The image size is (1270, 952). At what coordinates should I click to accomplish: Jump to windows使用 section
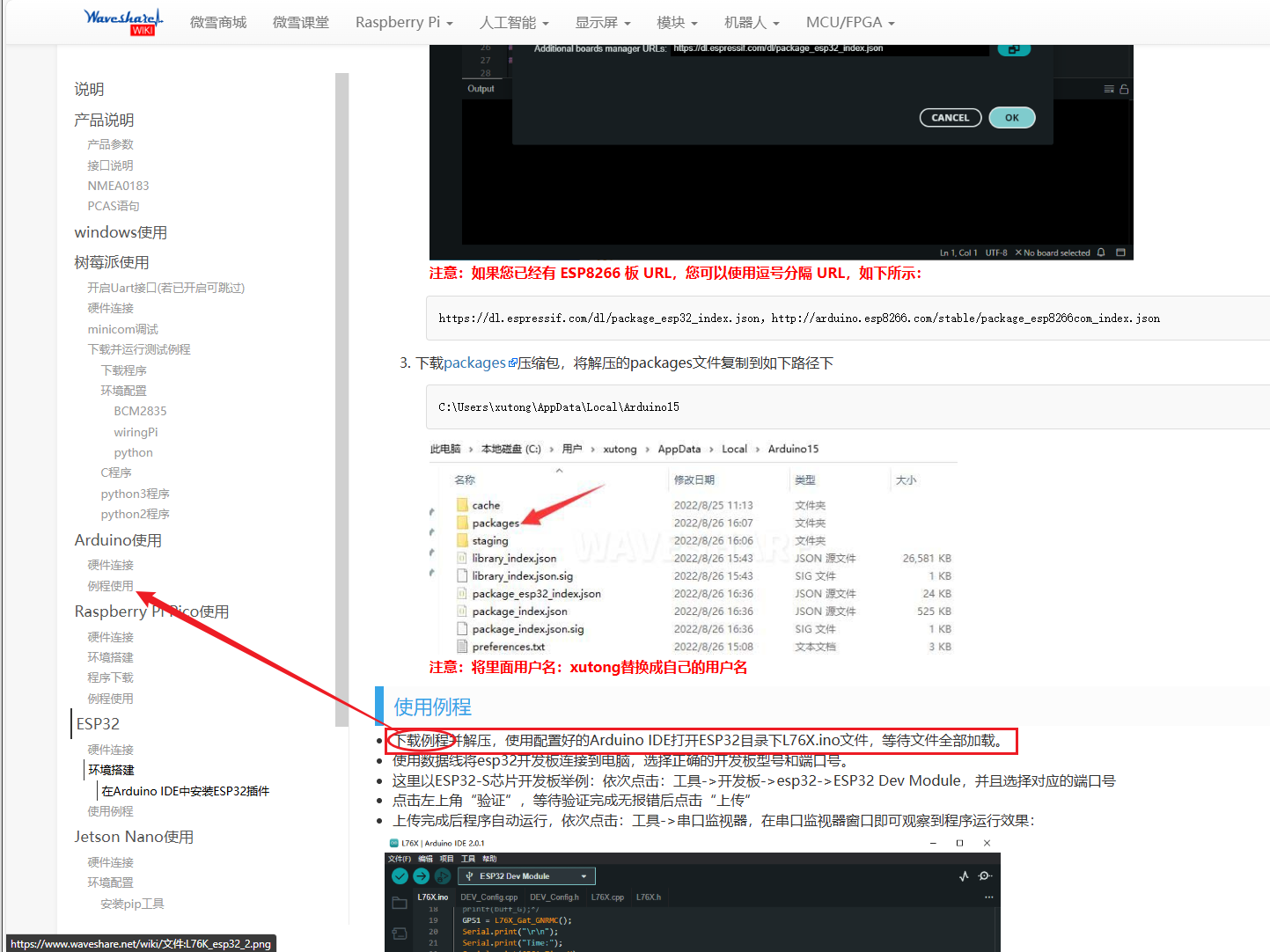(x=121, y=232)
